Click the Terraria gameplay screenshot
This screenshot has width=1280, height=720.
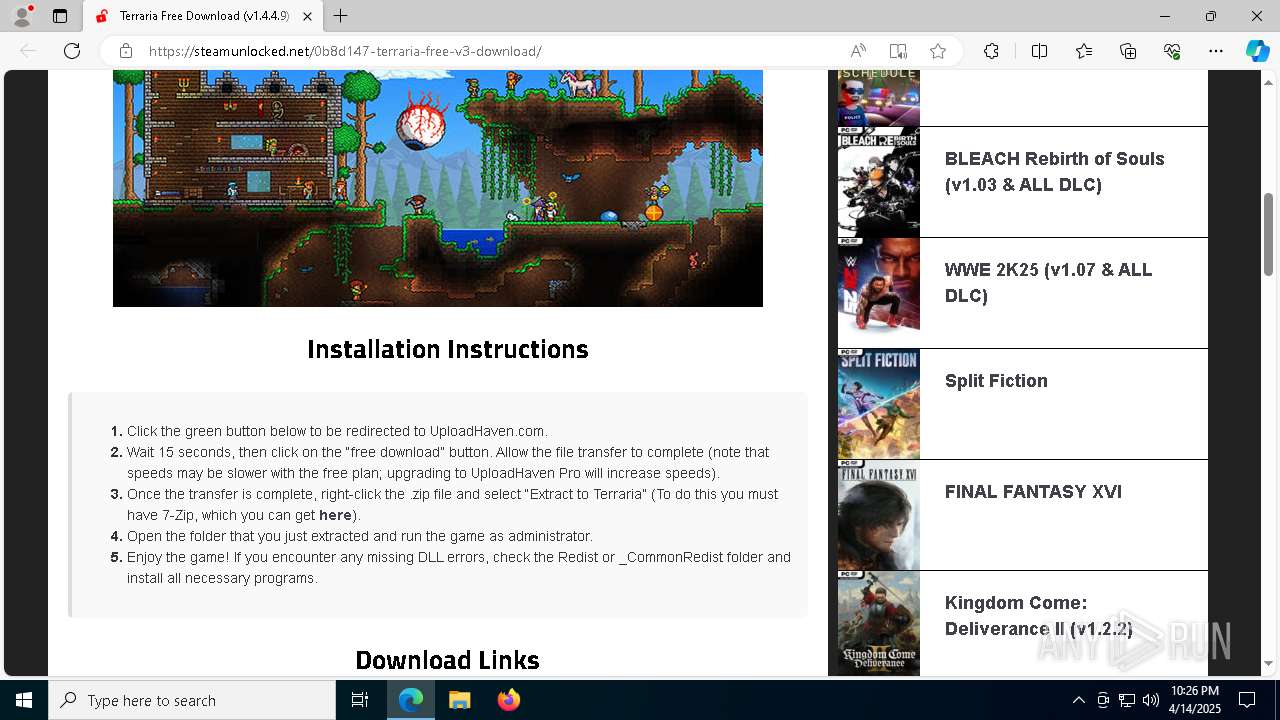pyautogui.click(x=438, y=188)
